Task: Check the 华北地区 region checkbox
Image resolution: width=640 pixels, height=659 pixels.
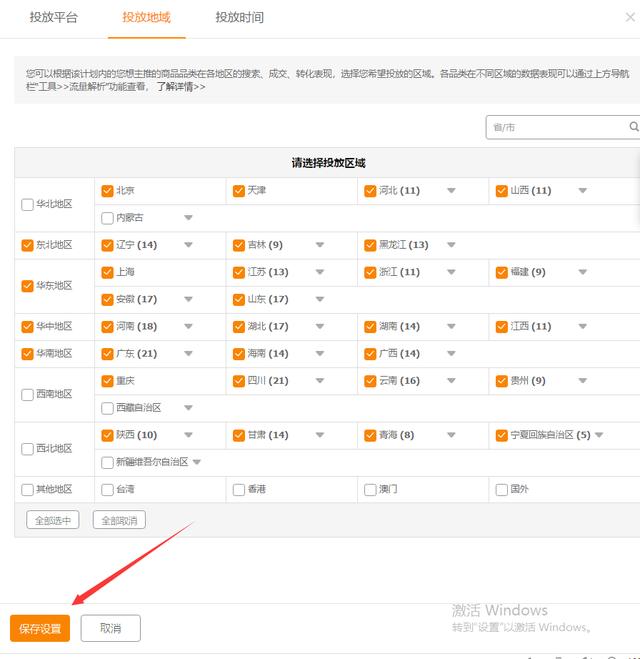Action: pos(27,205)
